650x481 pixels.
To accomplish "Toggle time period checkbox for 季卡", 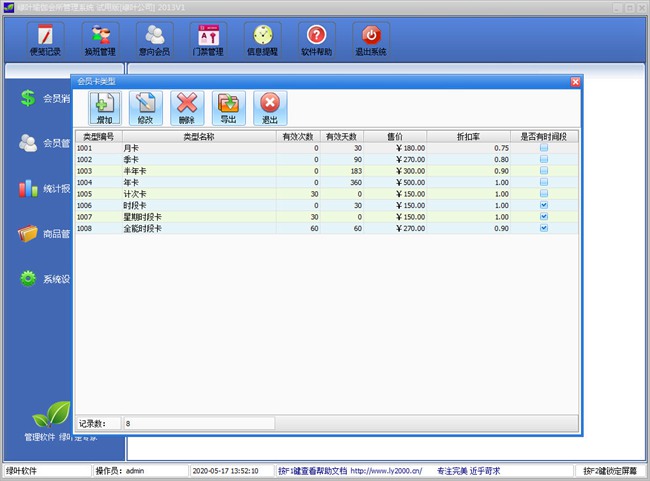I will click(544, 159).
